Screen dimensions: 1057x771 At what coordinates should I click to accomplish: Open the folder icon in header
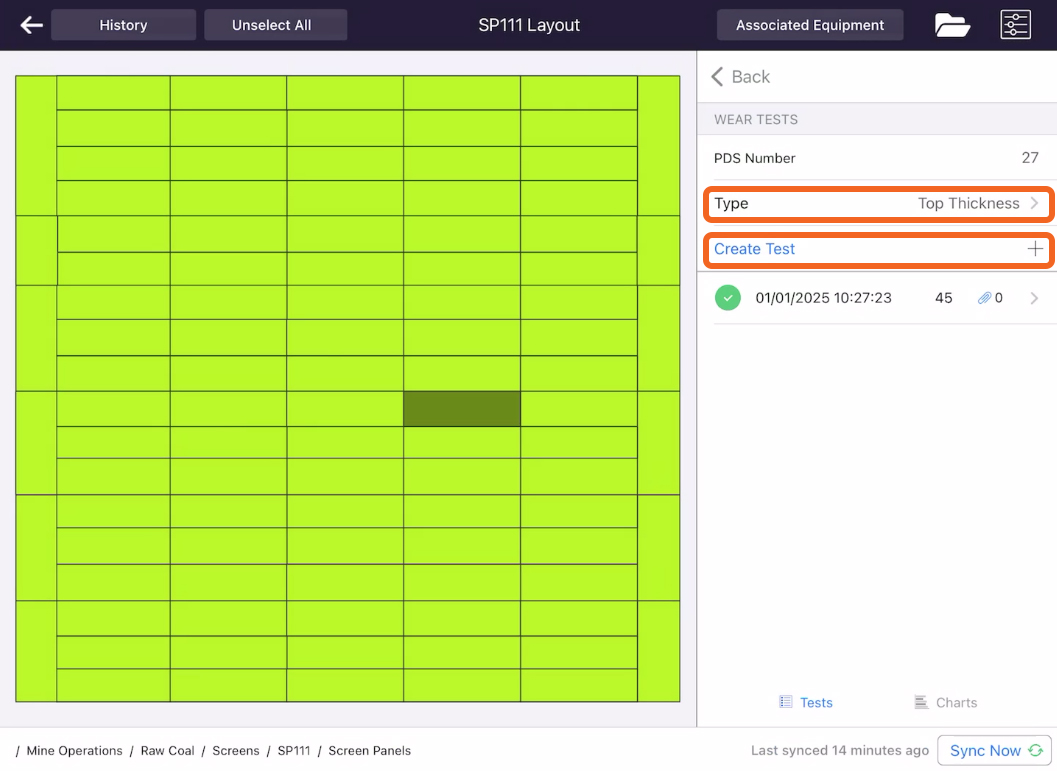952,26
